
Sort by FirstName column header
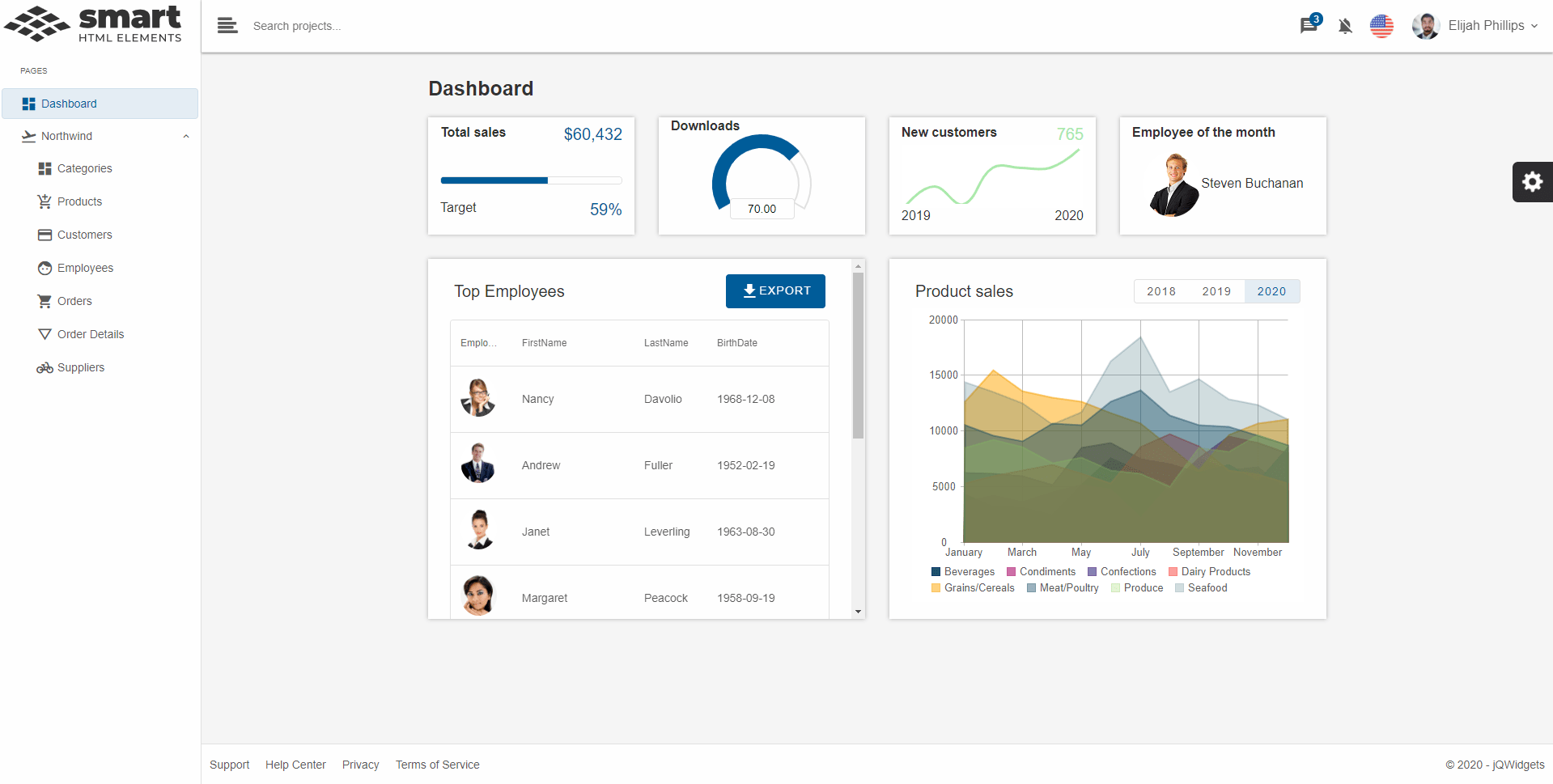544,343
